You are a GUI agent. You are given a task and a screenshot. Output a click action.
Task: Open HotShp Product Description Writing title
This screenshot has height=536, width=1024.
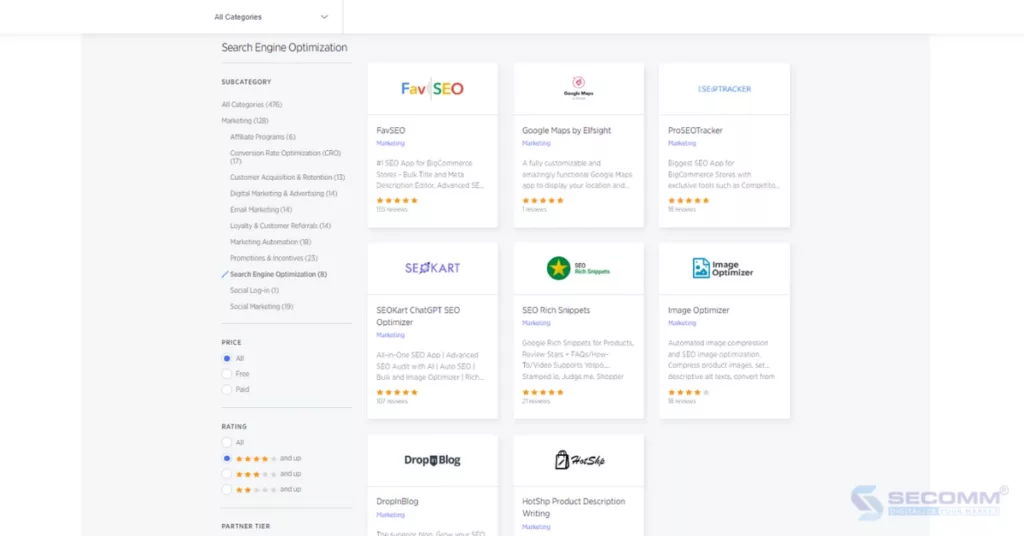coord(573,507)
